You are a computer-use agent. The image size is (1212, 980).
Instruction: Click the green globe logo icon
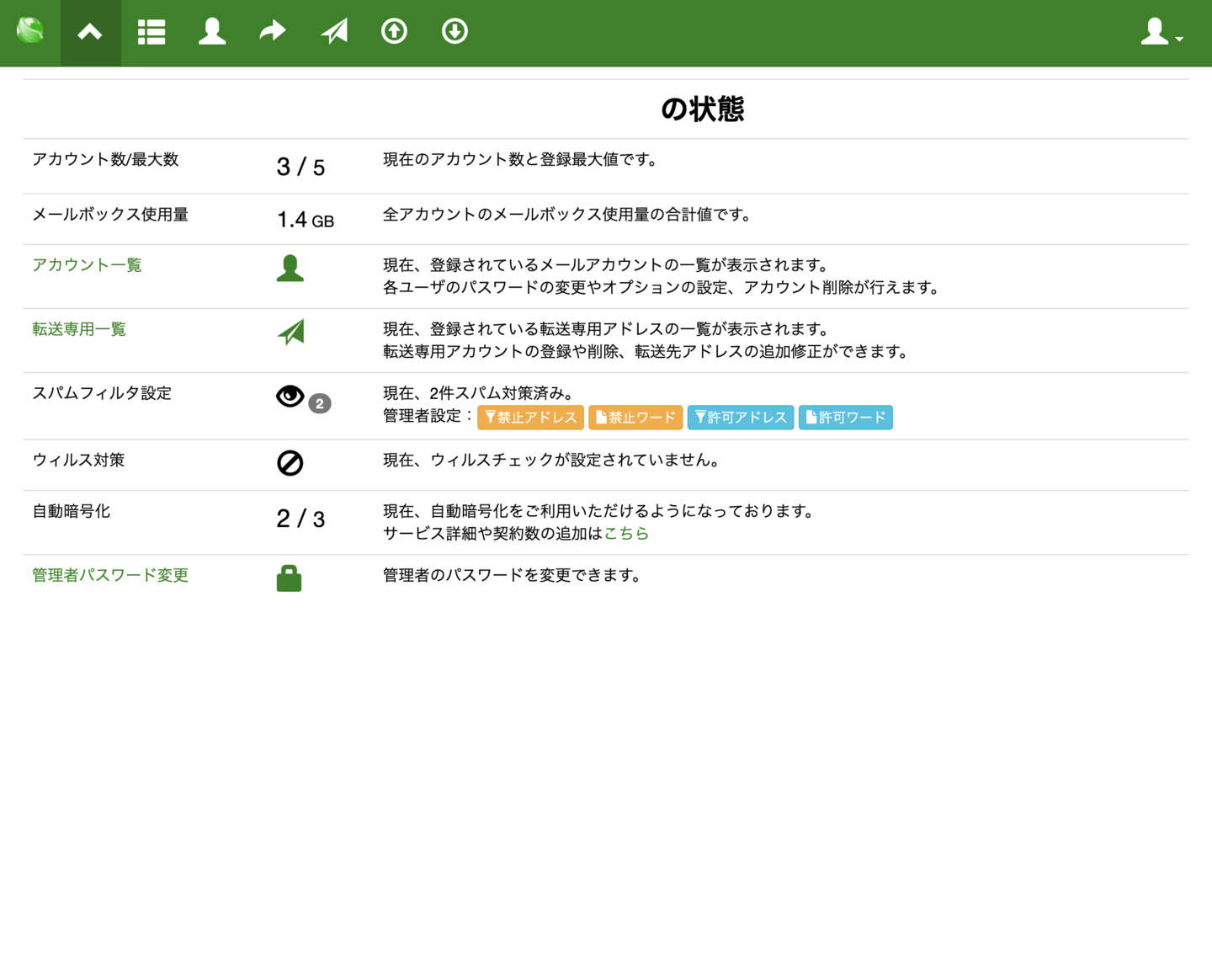click(x=30, y=31)
